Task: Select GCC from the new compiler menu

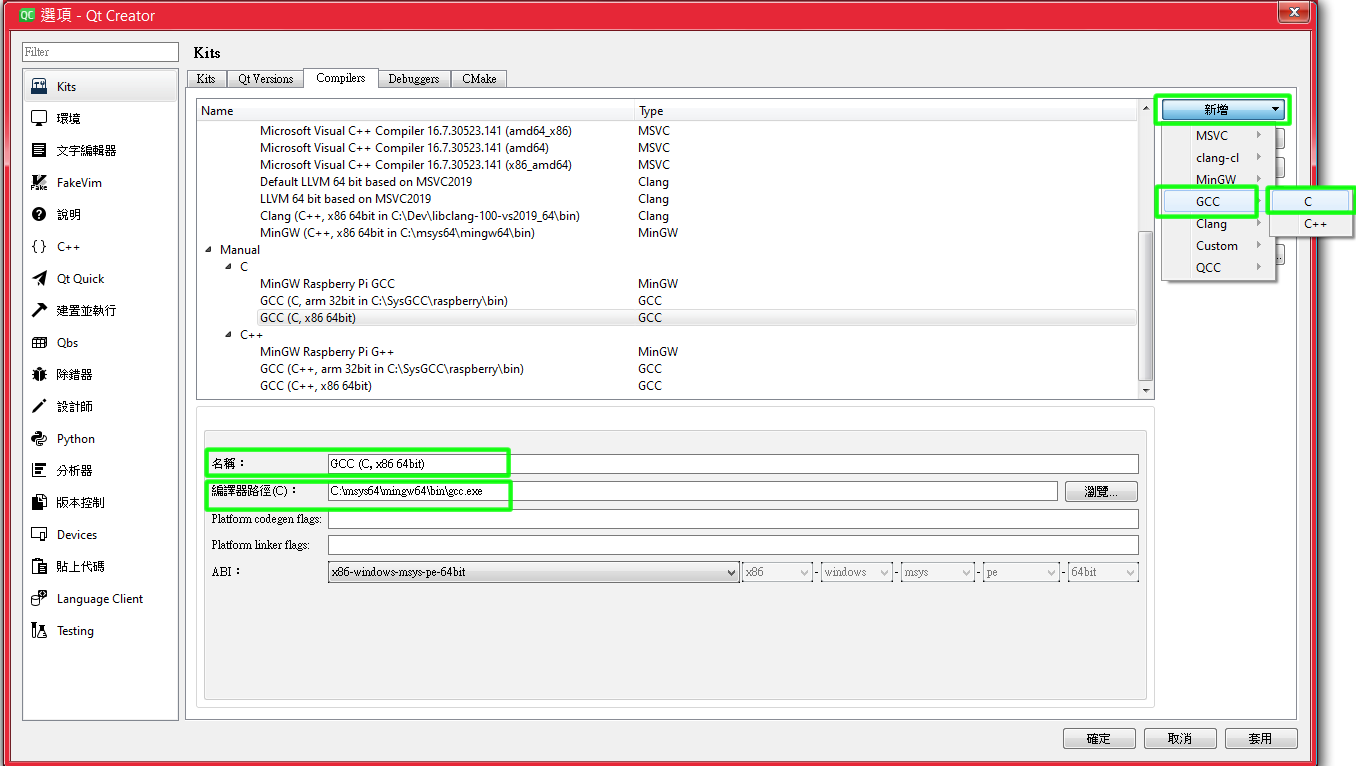Action: [x=1210, y=201]
